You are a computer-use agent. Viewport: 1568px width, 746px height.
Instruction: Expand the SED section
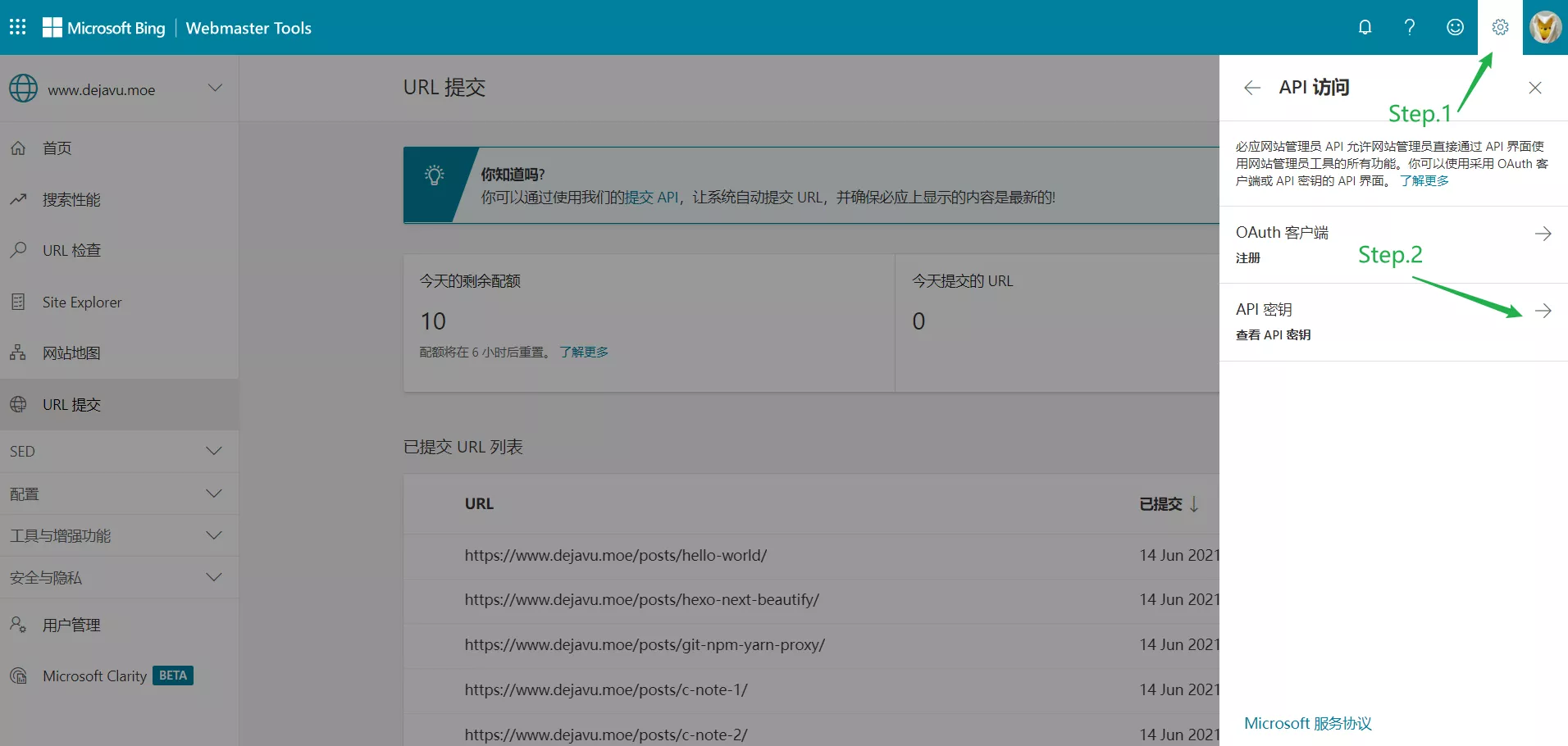pos(119,451)
